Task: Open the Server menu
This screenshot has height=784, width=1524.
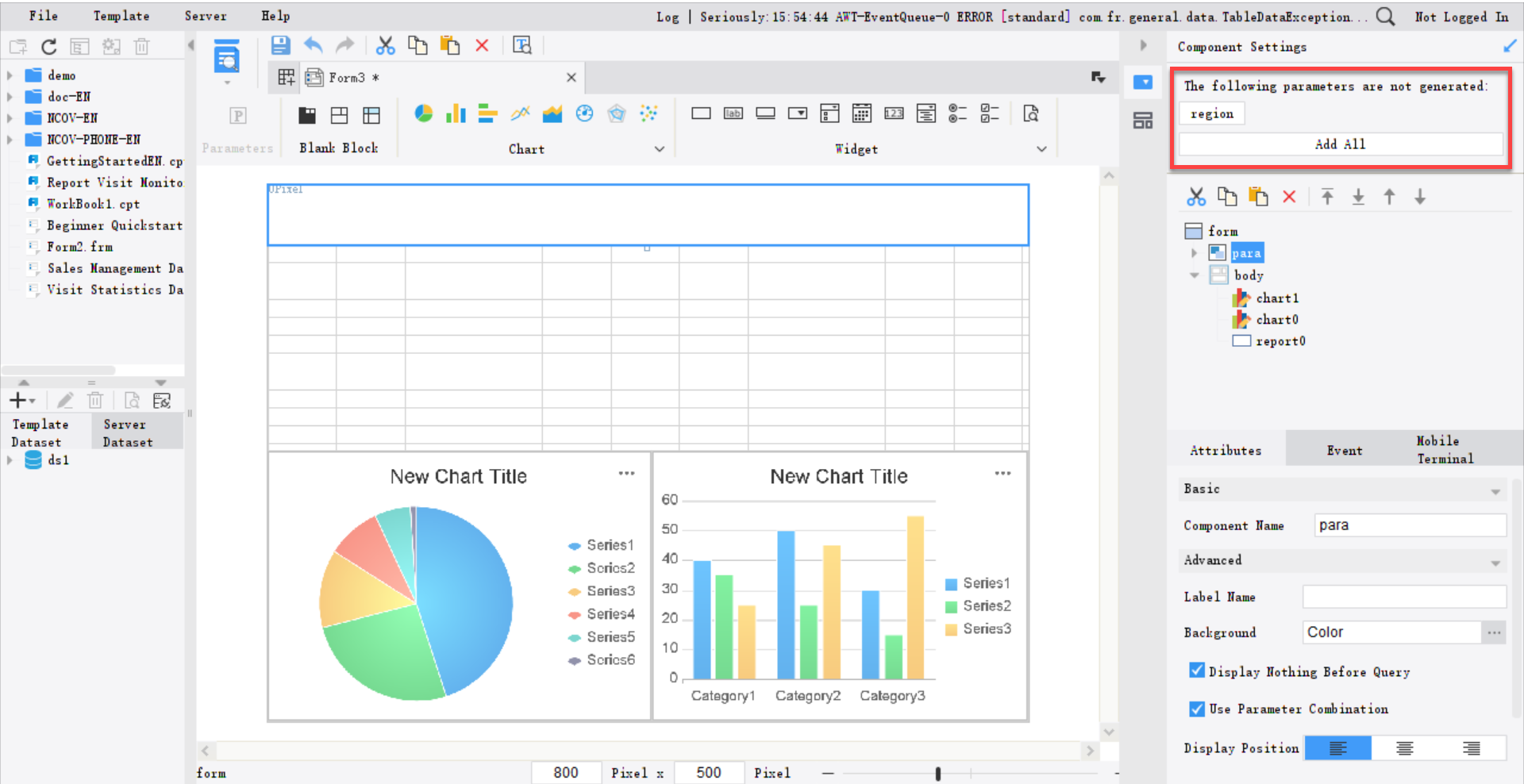Action: point(206,16)
